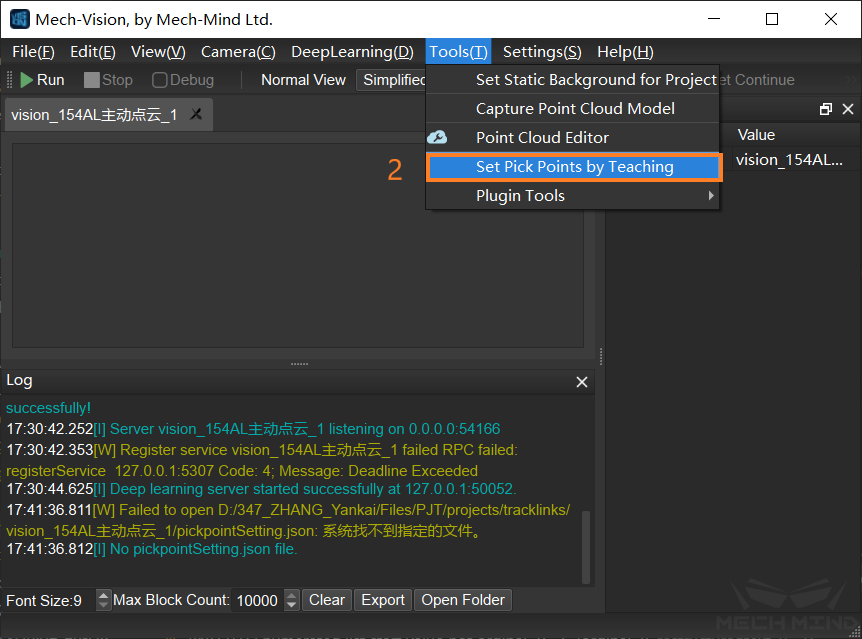Switch to Simplified view mode
This screenshot has width=862, height=639.
coord(392,80)
